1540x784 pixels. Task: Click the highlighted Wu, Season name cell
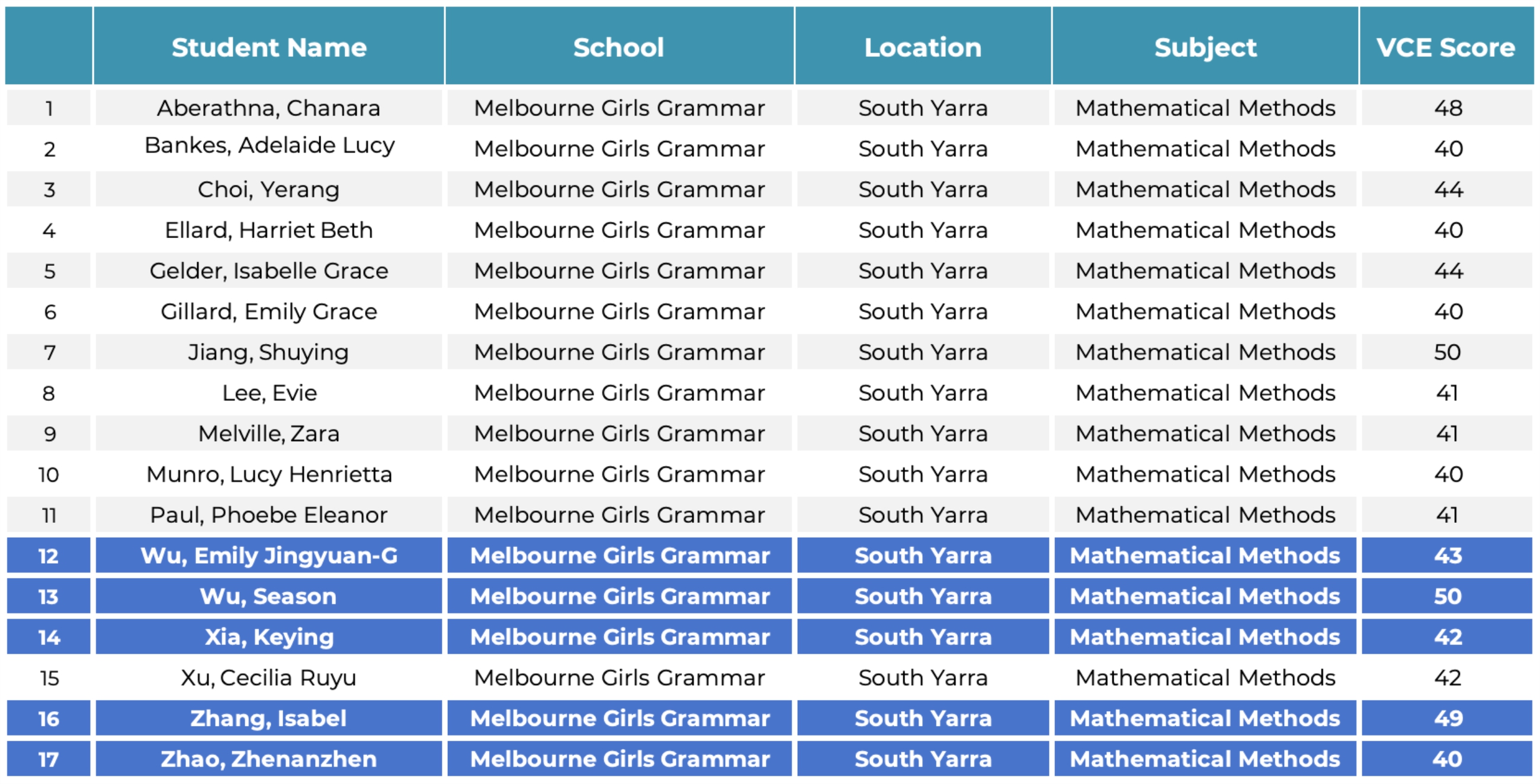click(268, 596)
